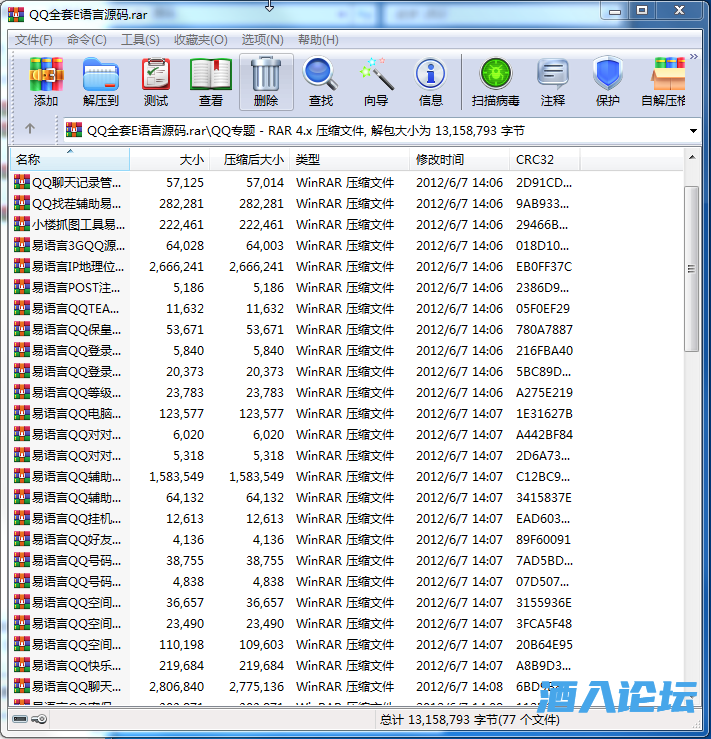Select the QQ找茬辅助易... archive icon

[22, 203]
